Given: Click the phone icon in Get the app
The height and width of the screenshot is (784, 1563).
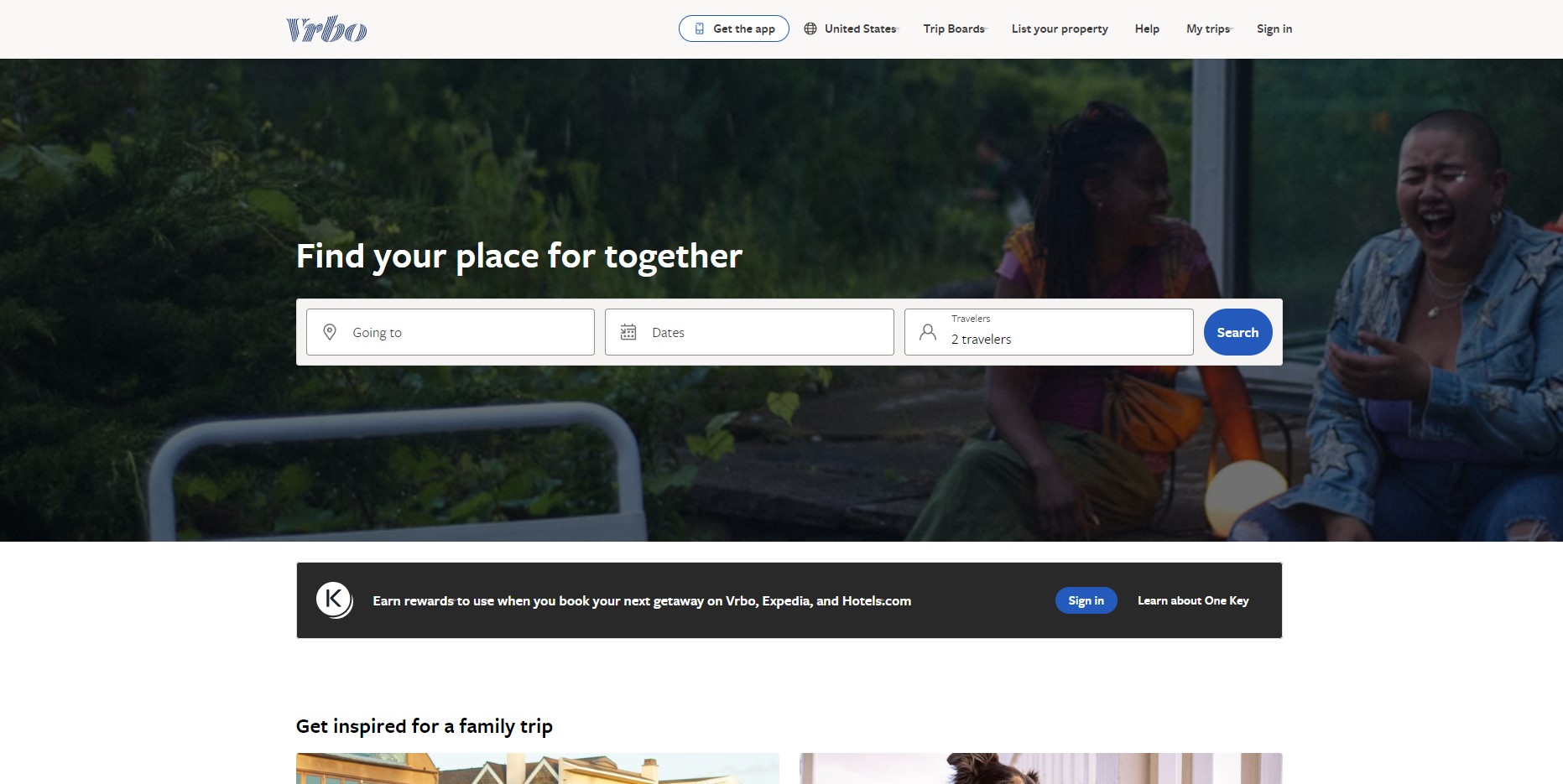Looking at the screenshot, I should (699, 29).
